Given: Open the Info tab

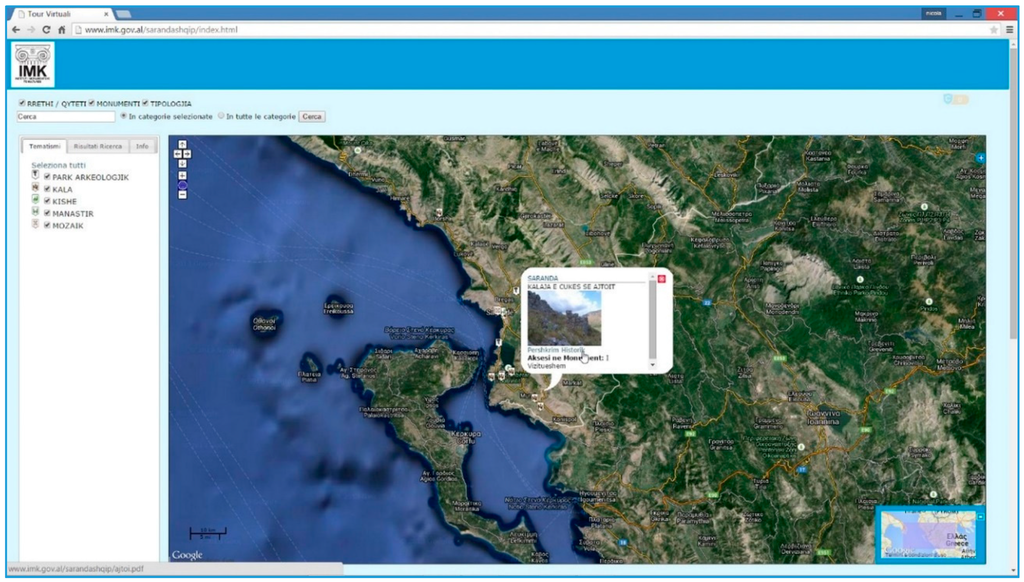Looking at the screenshot, I should [x=142, y=146].
